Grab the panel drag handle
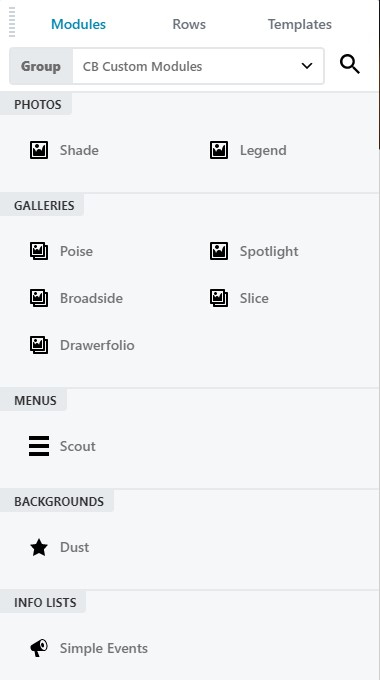 coord(12,22)
